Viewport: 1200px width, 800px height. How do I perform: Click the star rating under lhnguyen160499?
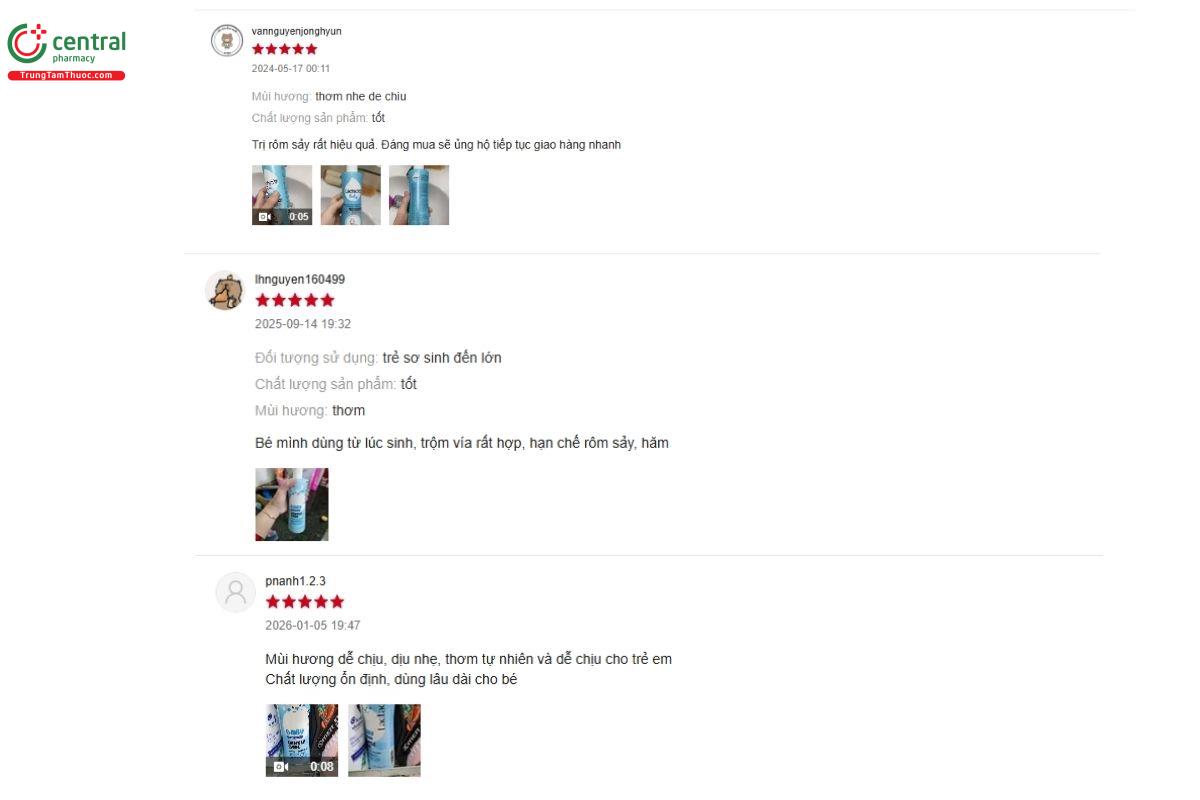295,300
